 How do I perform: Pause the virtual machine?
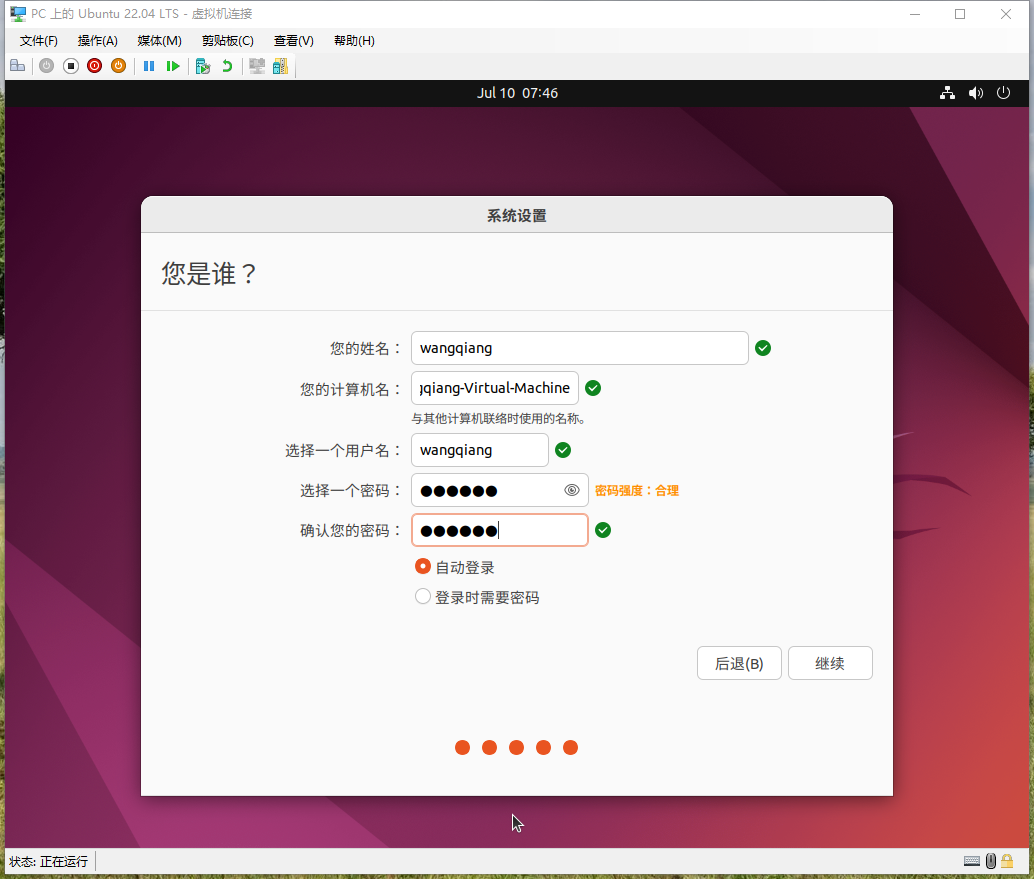tap(149, 66)
